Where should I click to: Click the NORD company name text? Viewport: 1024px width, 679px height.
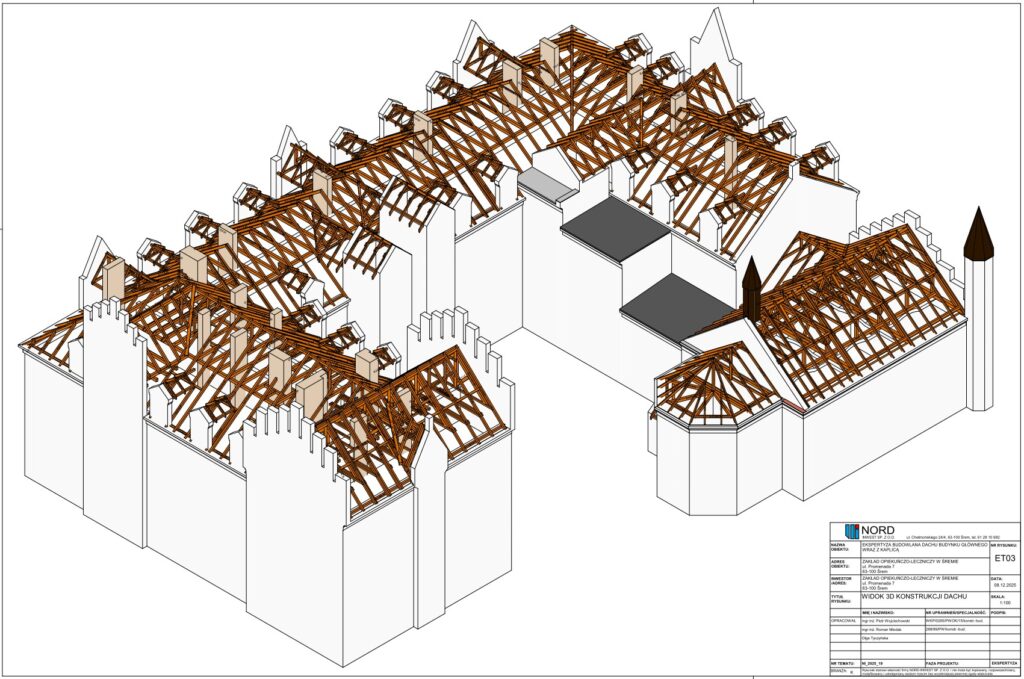878,529
